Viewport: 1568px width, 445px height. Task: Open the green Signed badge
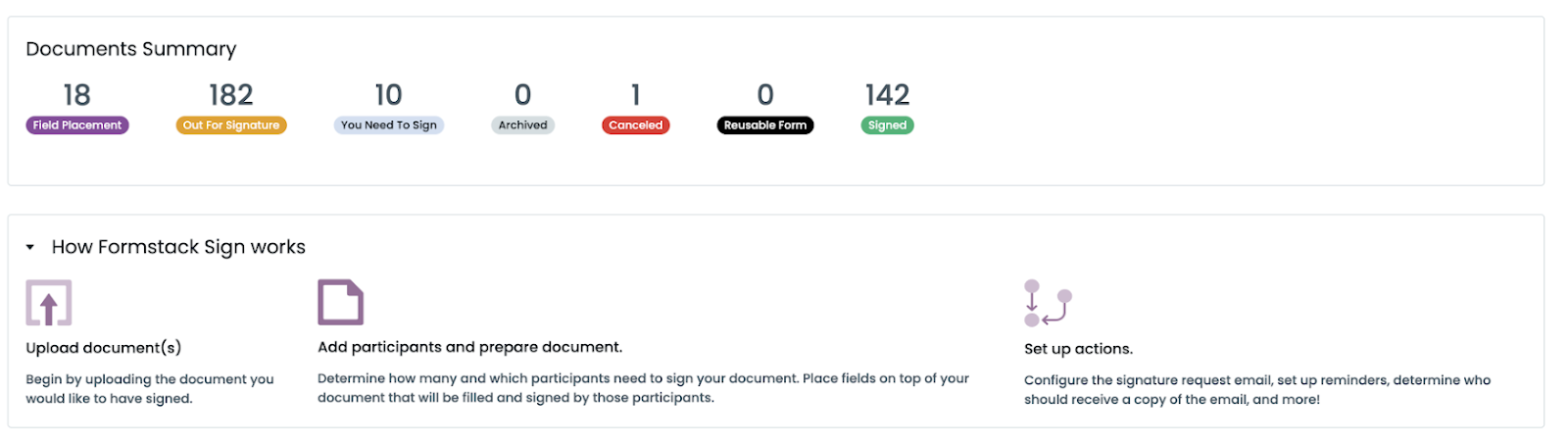click(887, 125)
